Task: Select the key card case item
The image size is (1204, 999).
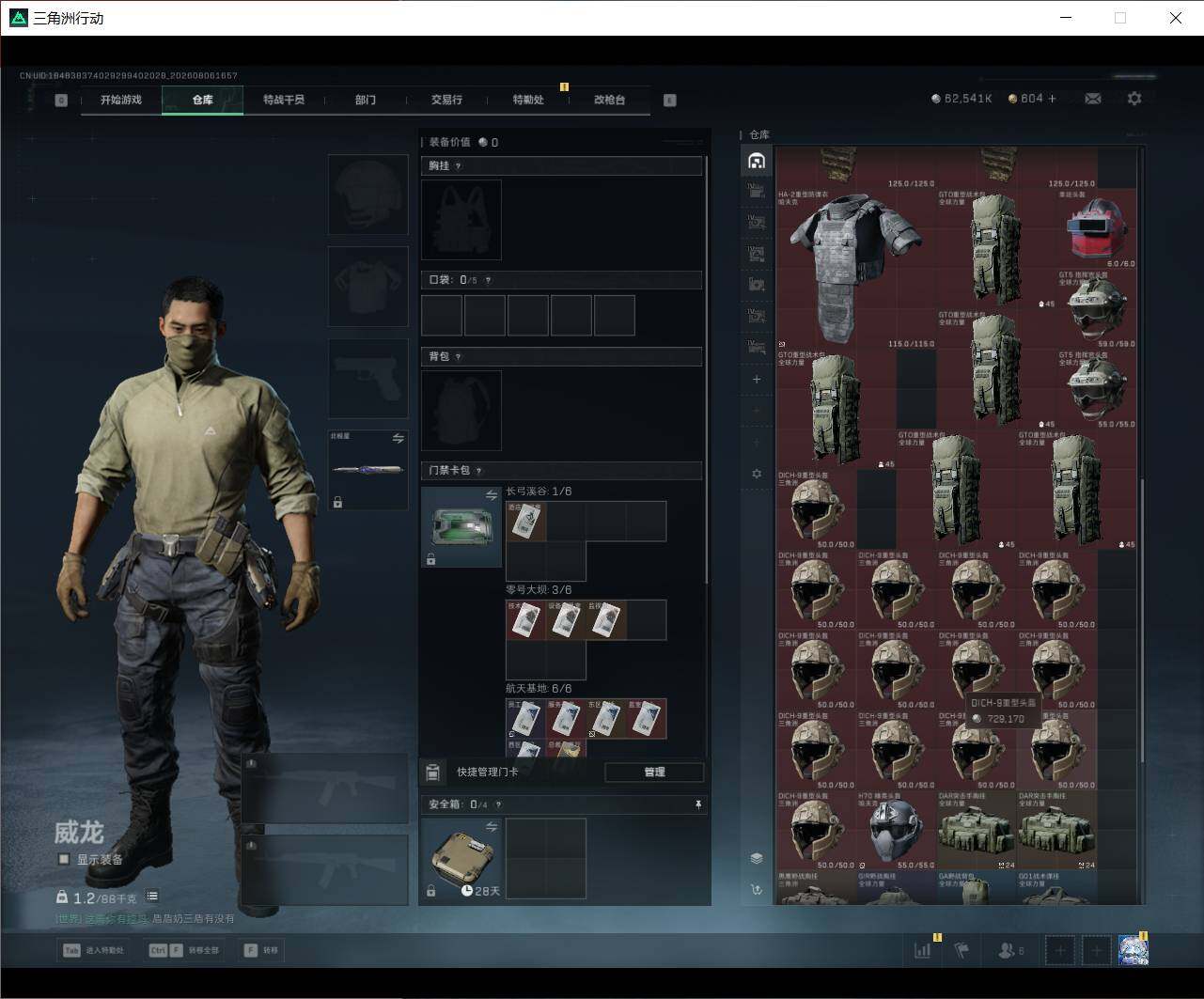Action: [461, 527]
